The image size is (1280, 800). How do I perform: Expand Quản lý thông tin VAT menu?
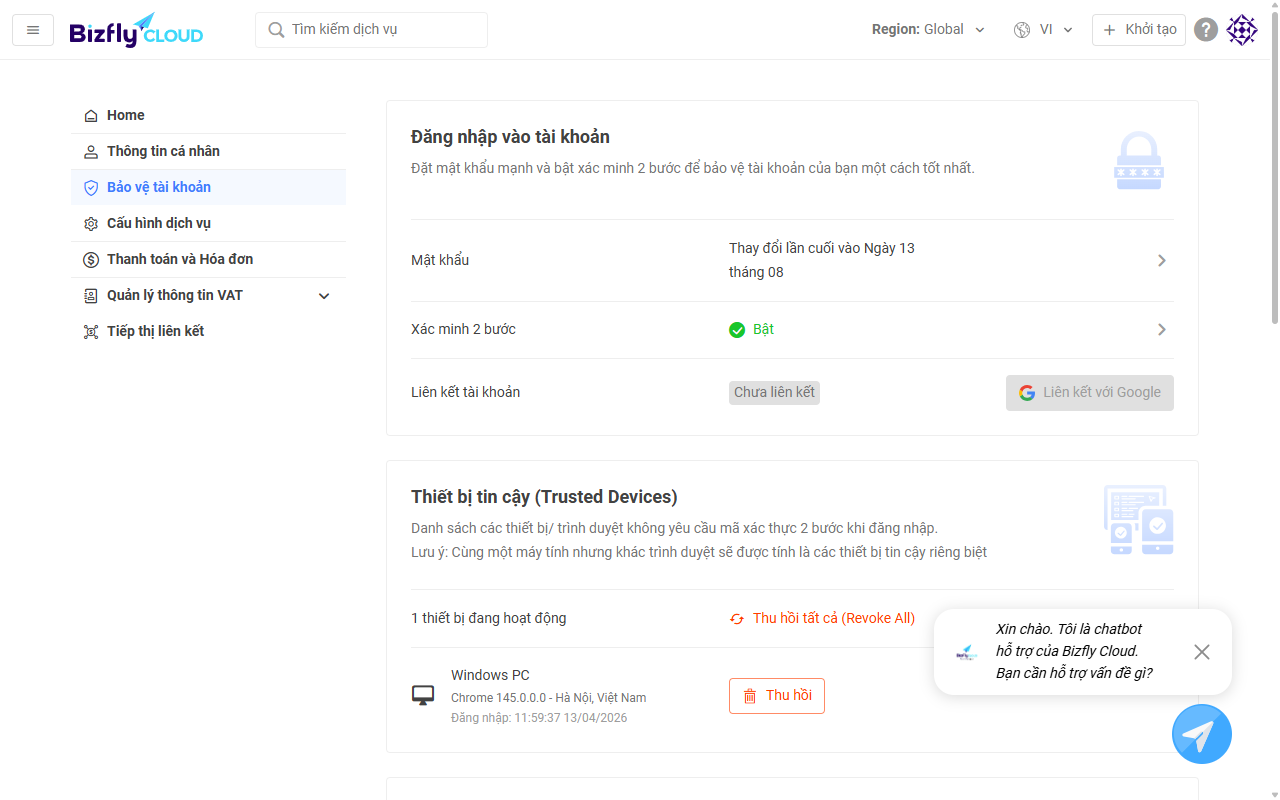[323, 296]
